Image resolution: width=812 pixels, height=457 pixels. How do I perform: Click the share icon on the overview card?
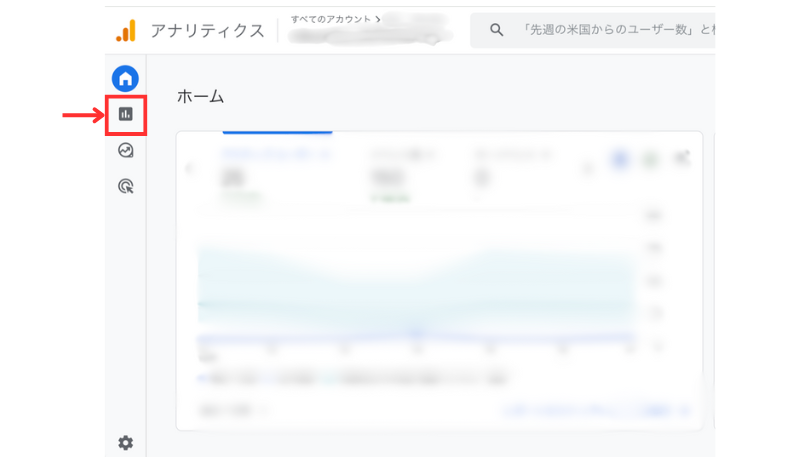(x=683, y=158)
